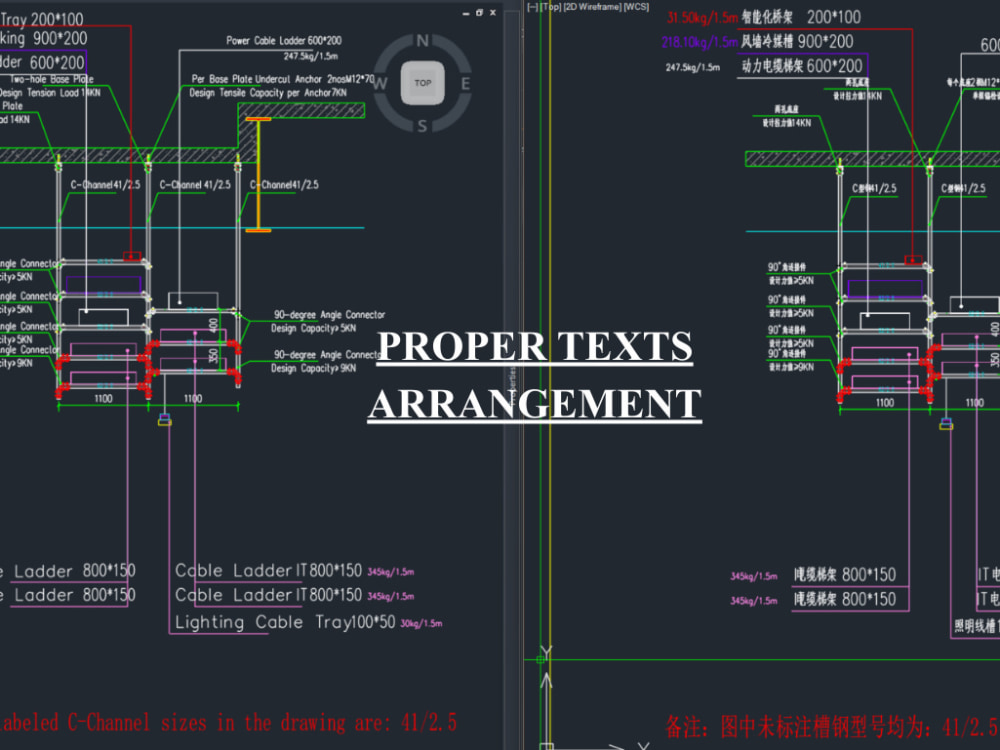
Task: Select the red '31.50kg/1.5m' text
Action: 702,18
